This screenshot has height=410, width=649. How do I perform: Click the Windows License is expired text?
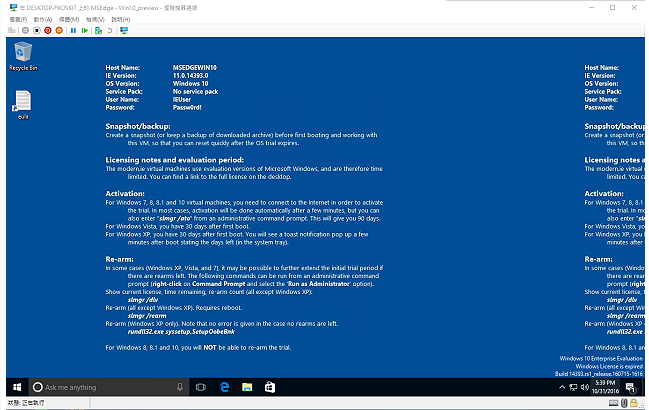[609, 366]
